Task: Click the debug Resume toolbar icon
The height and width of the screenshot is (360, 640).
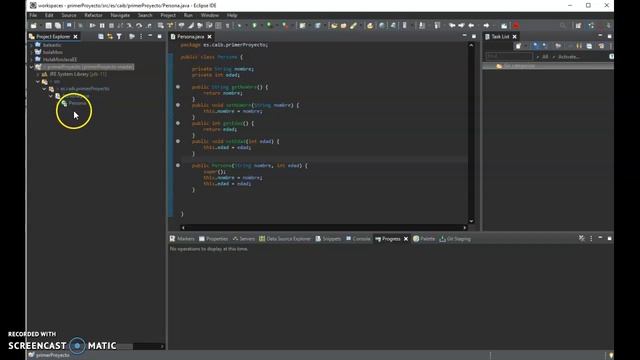Action: tap(92, 26)
